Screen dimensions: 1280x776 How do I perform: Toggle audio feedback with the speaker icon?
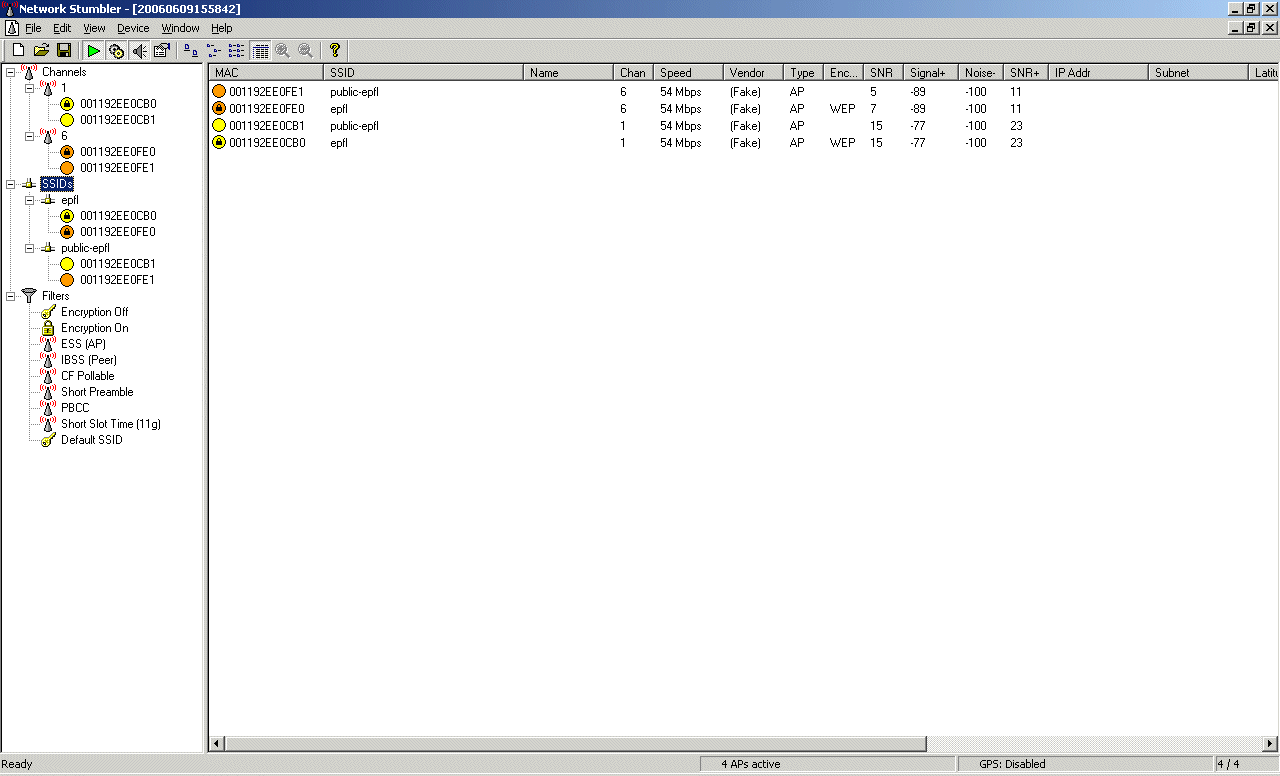139,50
